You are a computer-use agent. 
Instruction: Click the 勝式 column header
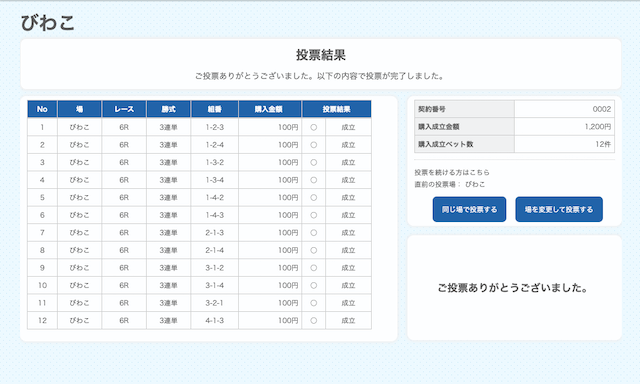pos(169,109)
